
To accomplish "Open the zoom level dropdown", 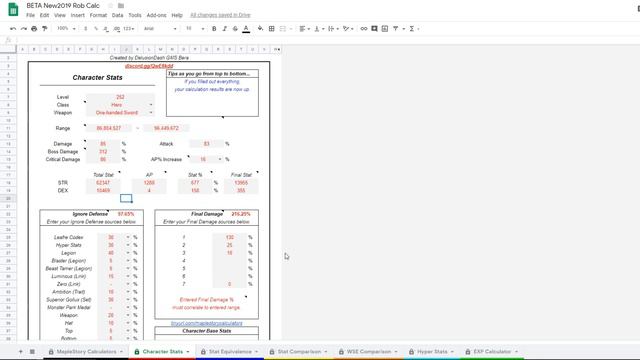I will 66,29.
